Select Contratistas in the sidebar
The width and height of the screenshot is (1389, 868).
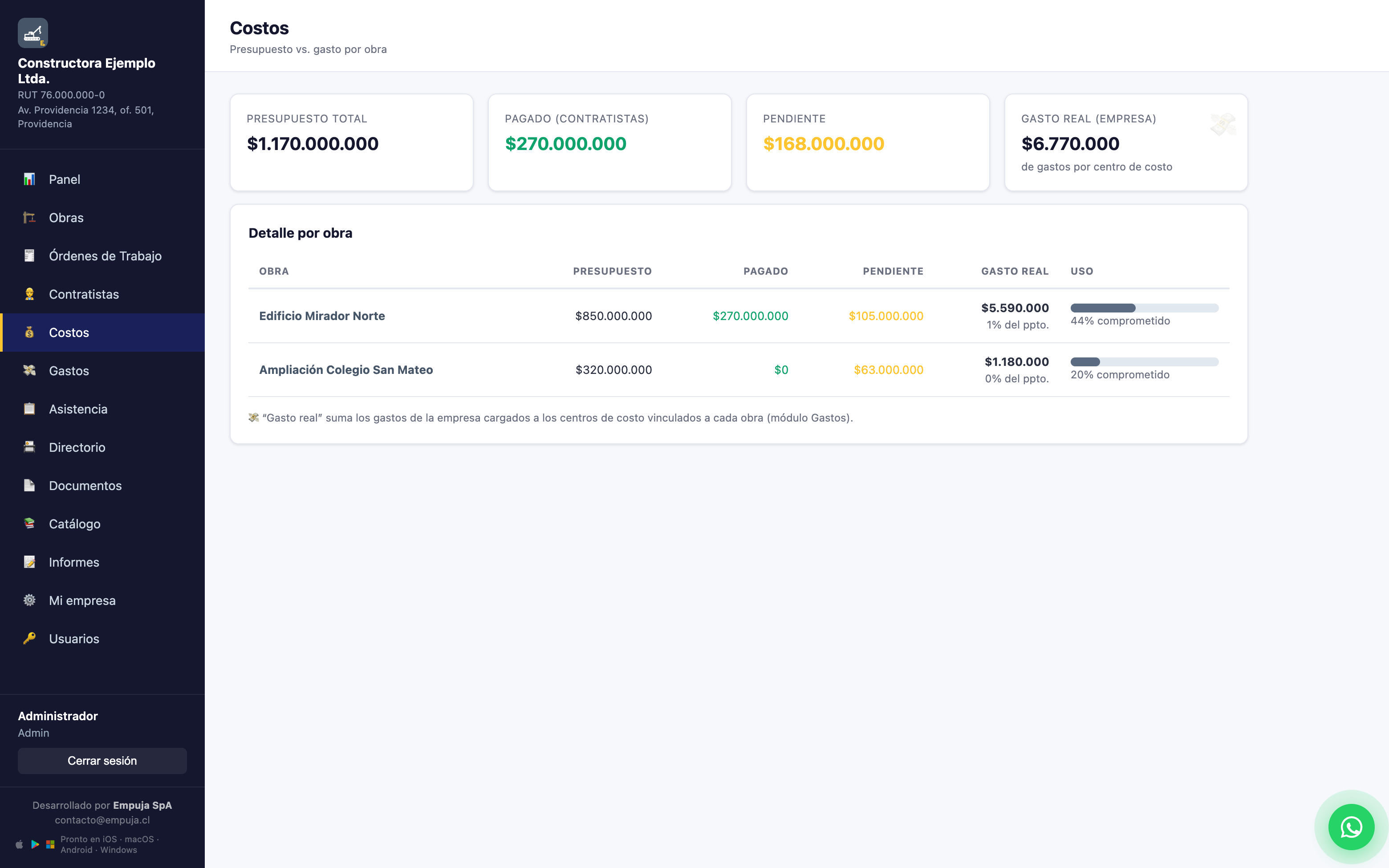coord(102,294)
